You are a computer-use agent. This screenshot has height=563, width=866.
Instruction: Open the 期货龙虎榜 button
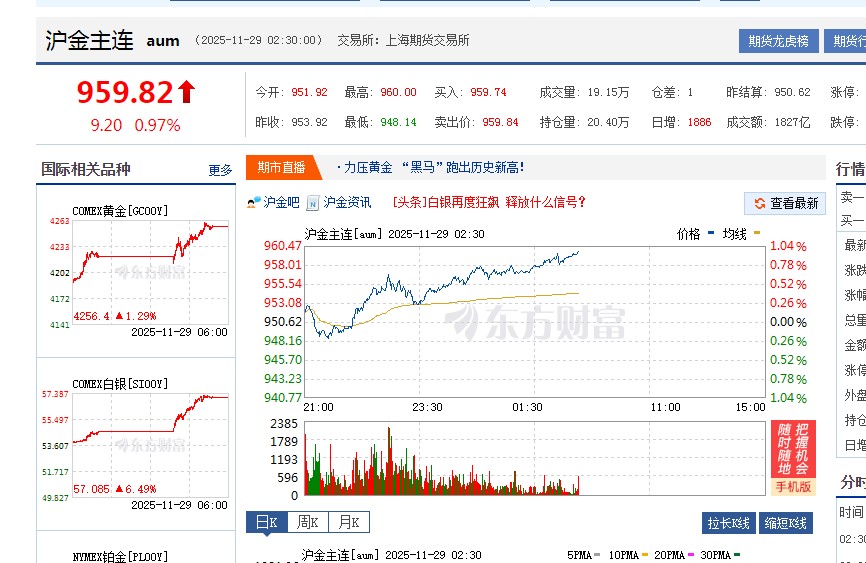tap(779, 41)
